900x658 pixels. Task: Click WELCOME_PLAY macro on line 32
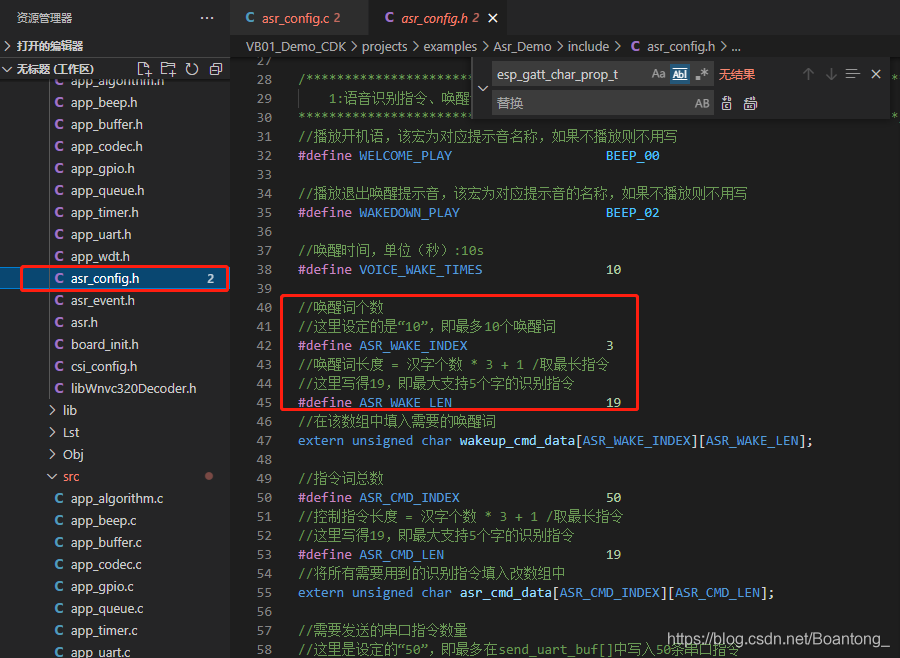click(405, 156)
